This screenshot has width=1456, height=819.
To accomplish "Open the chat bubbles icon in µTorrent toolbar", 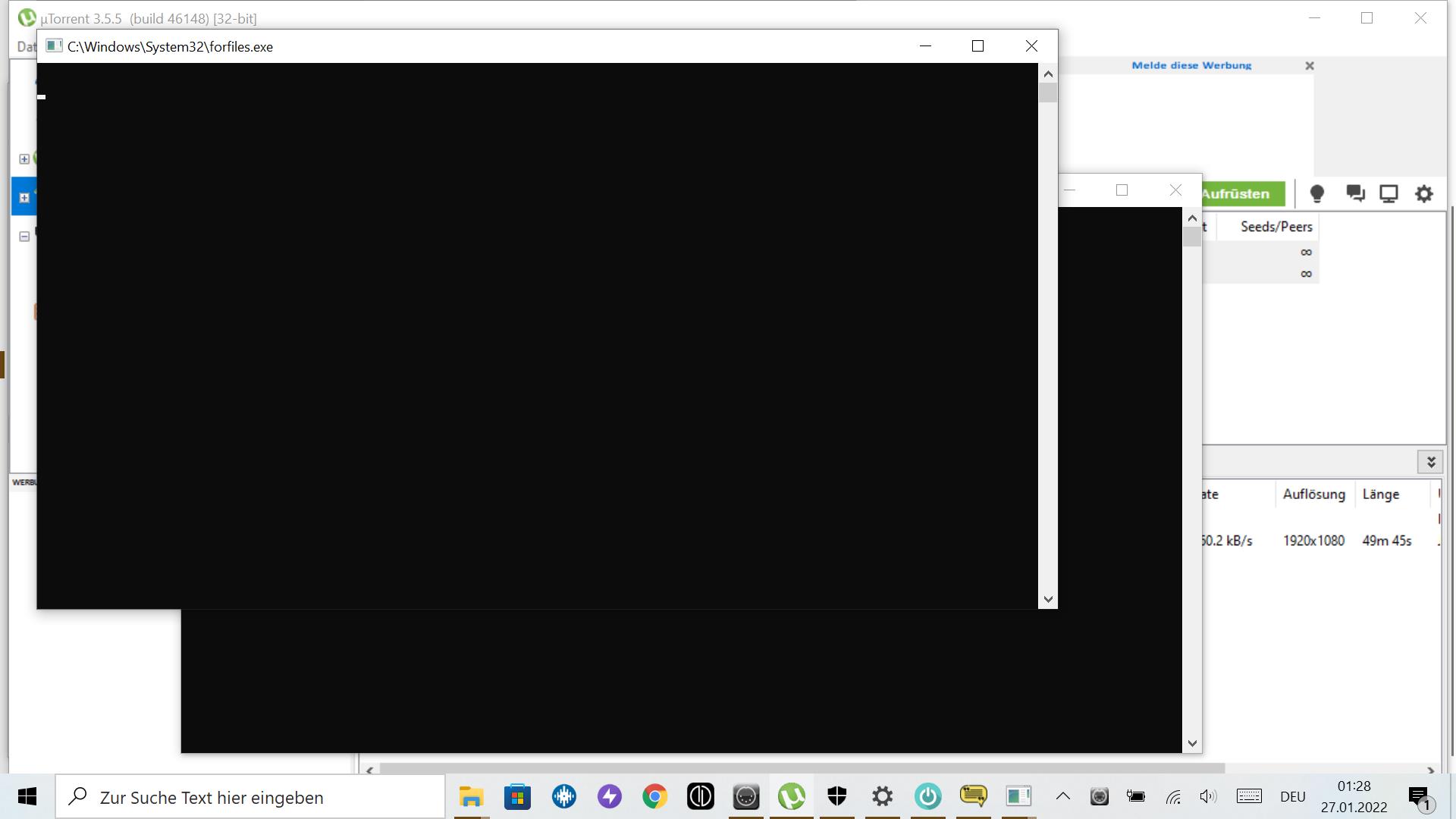I will [1355, 194].
